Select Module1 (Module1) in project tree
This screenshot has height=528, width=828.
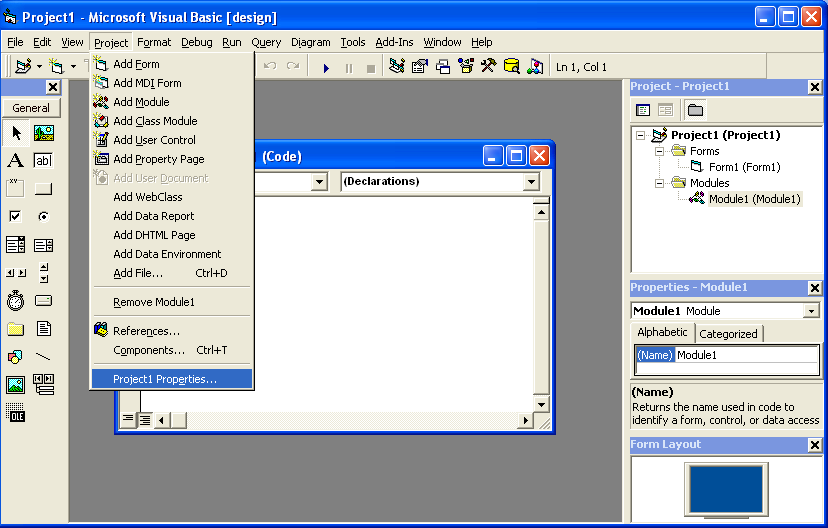pos(755,199)
